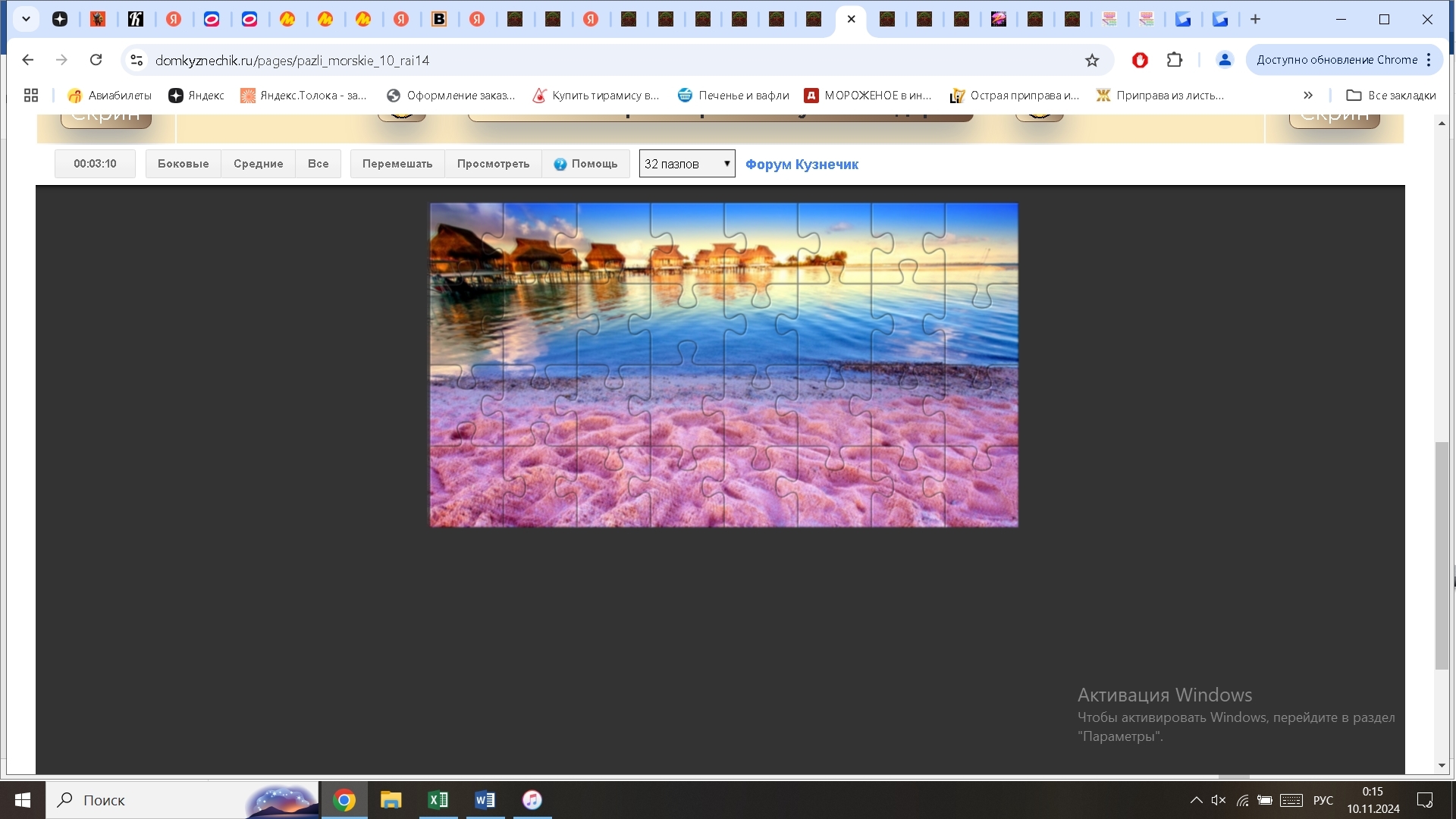Click the muted volume tray icon
1456x819 pixels.
(x=1219, y=800)
